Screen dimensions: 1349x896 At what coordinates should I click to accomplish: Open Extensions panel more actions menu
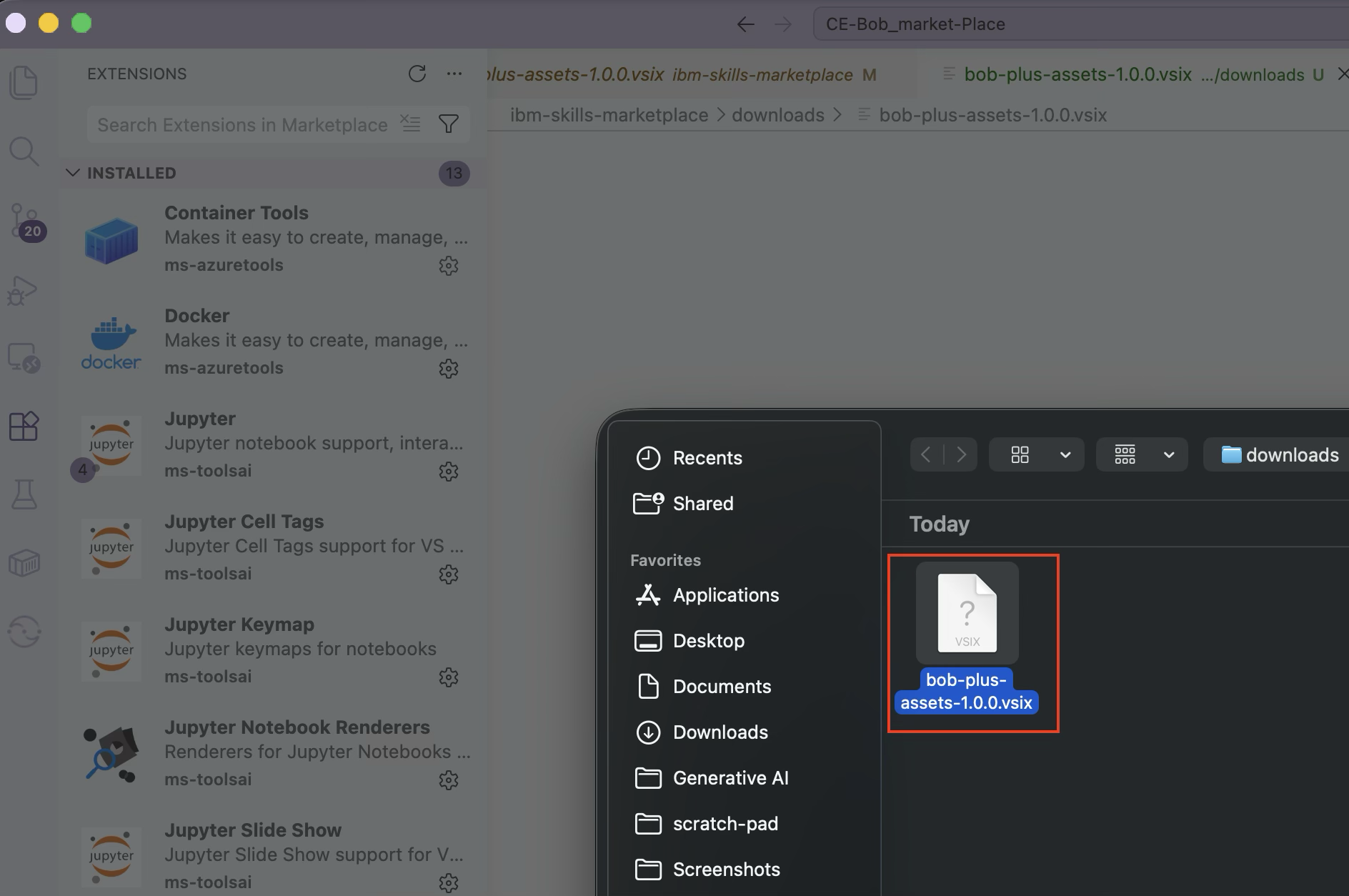[454, 74]
